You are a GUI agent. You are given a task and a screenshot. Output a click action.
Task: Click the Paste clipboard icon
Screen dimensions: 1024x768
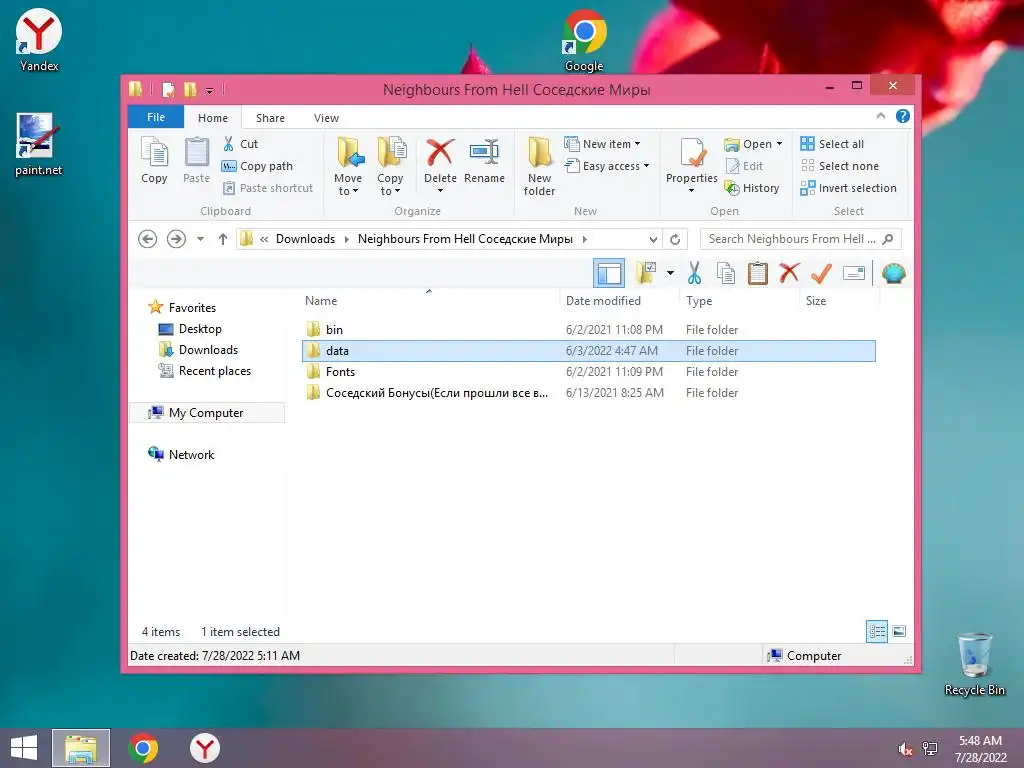(196, 160)
